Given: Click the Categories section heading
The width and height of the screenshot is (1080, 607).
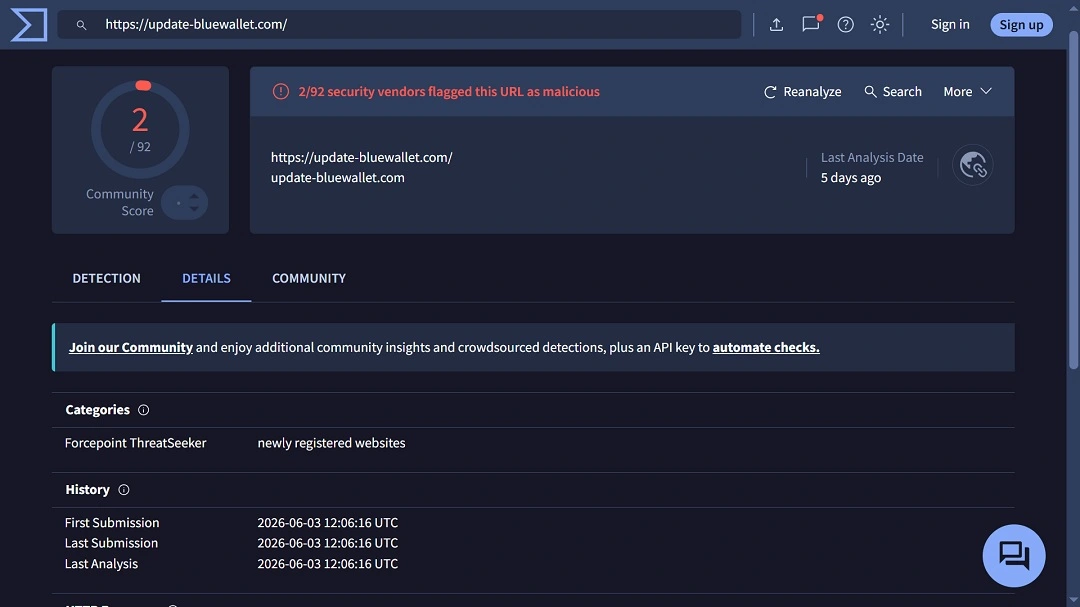Looking at the screenshot, I should click(97, 410).
